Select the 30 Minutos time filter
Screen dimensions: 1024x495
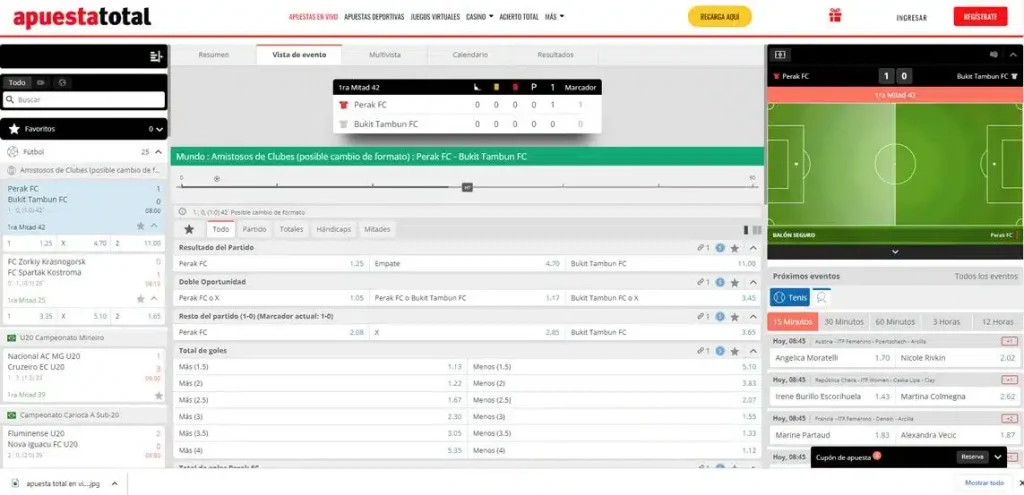pyautogui.click(x=844, y=322)
